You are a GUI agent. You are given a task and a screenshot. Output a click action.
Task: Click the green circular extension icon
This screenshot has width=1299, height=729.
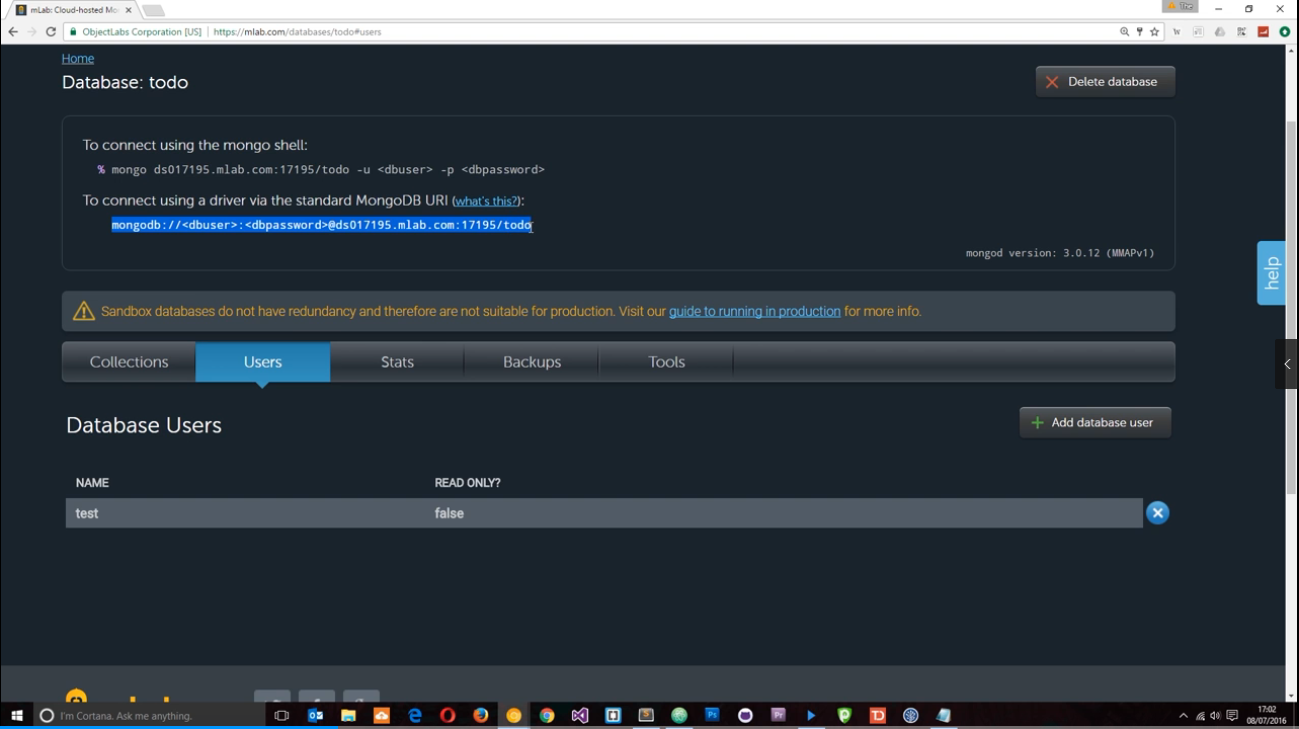click(1285, 32)
